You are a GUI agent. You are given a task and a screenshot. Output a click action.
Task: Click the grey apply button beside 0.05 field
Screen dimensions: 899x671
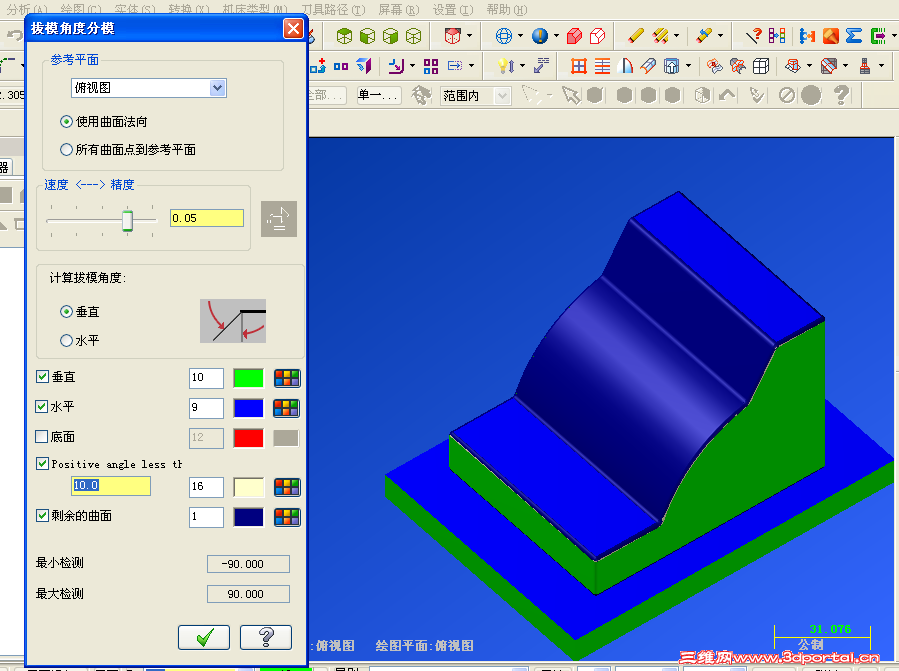pos(279,219)
